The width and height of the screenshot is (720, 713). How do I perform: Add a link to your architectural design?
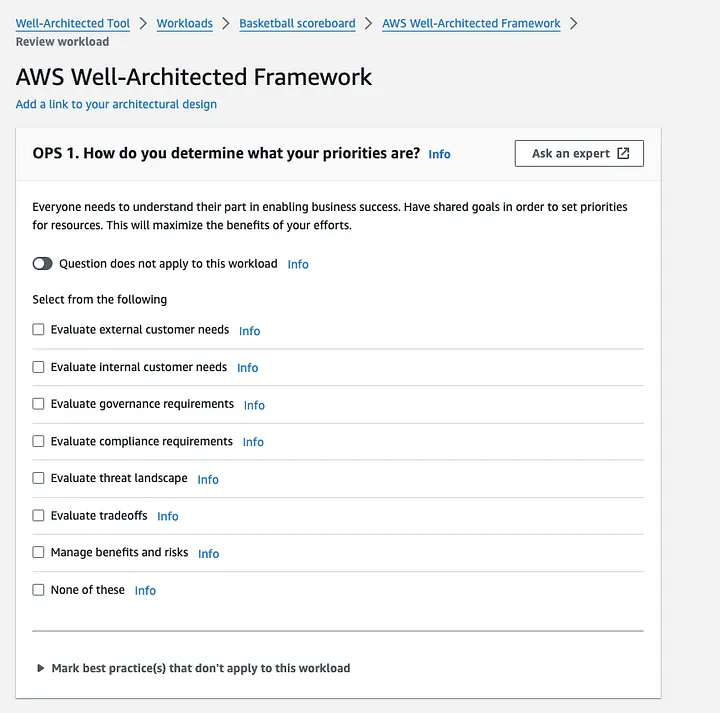tap(116, 104)
